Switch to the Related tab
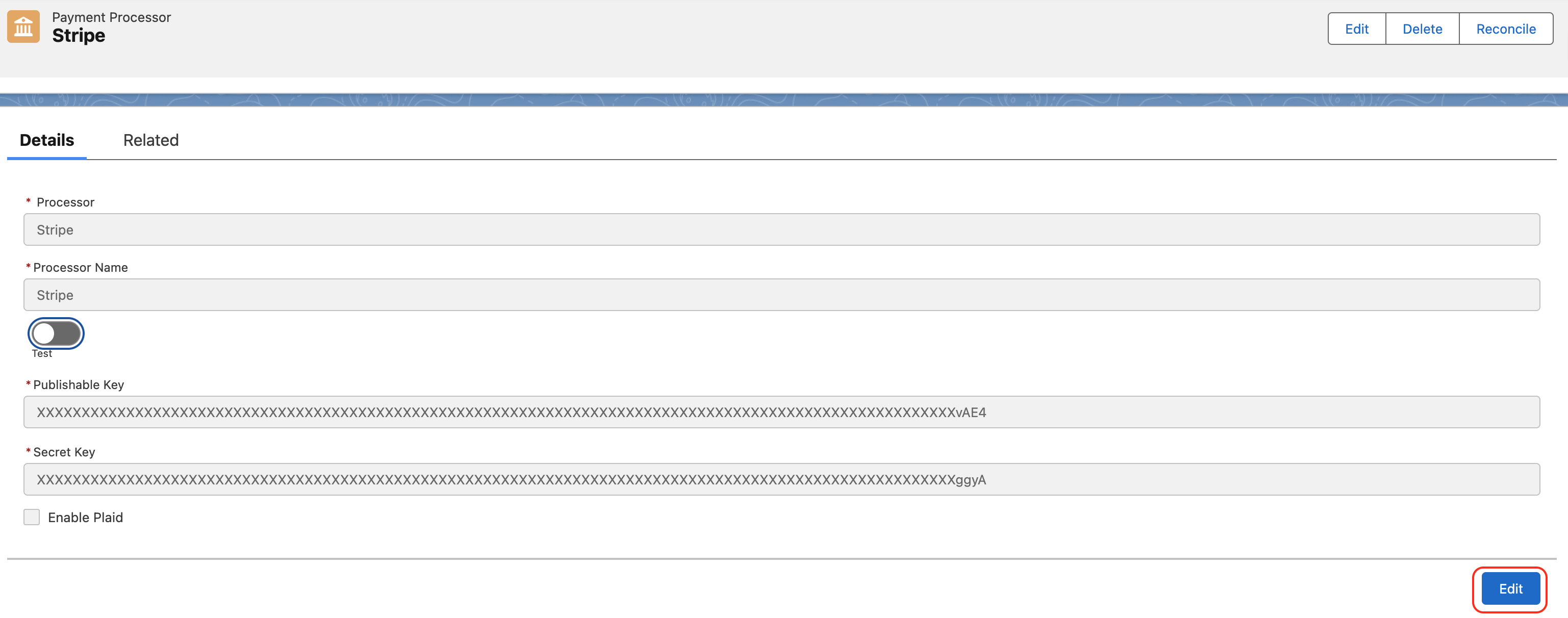The image size is (1568, 618). pyautogui.click(x=150, y=140)
